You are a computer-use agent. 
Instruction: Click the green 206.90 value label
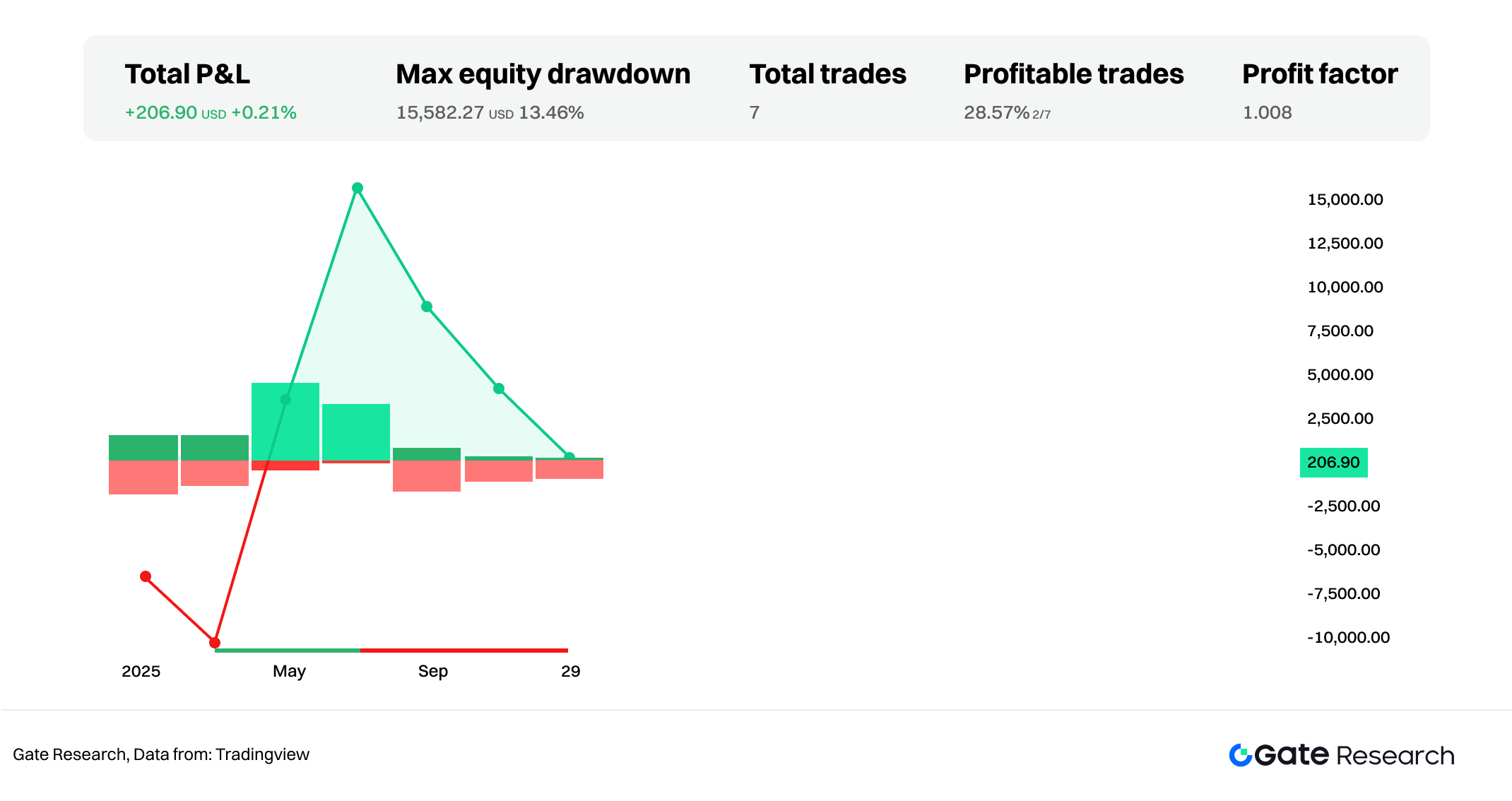tap(1333, 463)
